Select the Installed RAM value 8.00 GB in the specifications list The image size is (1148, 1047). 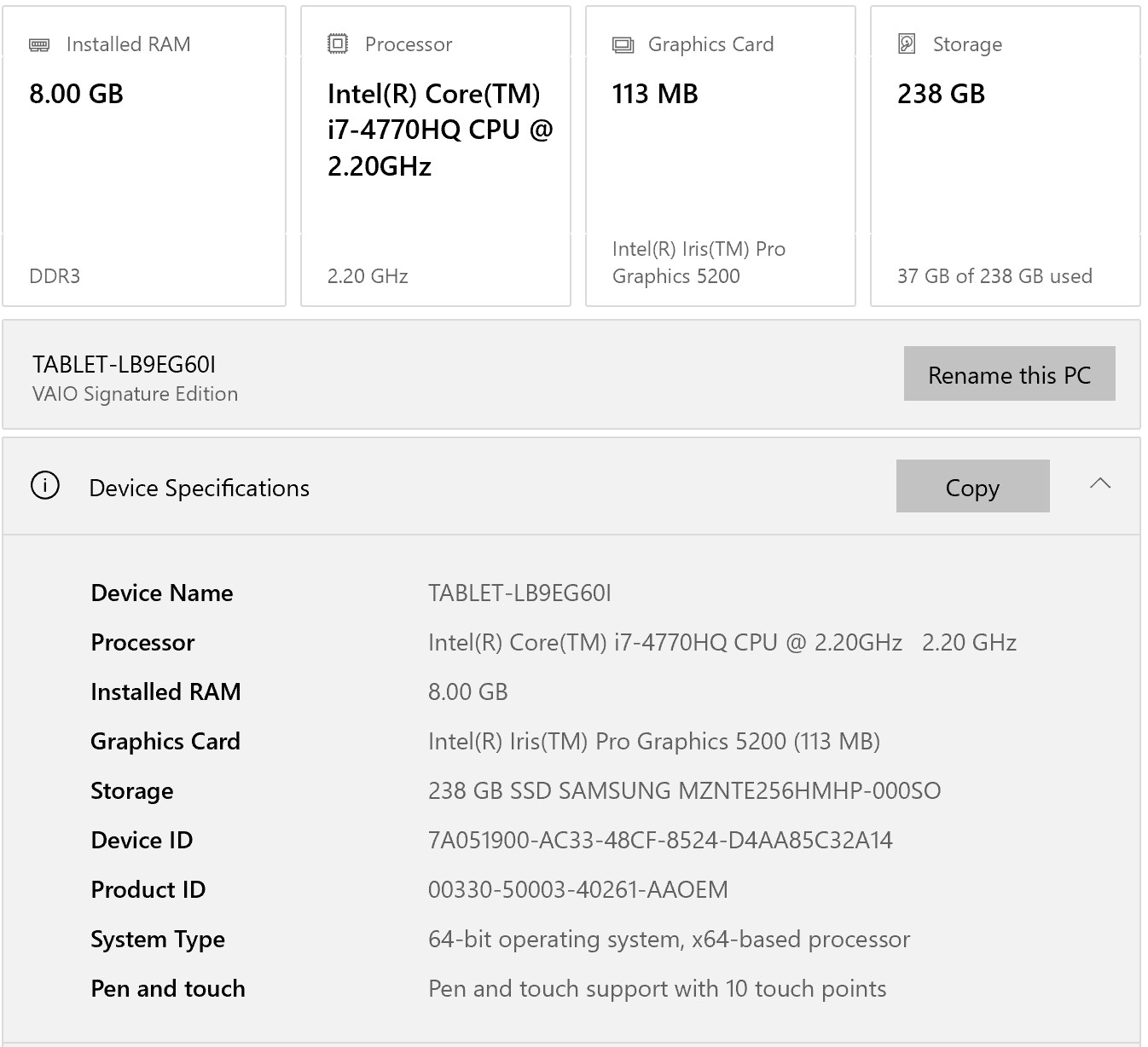pyautogui.click(x=468, y=692)
